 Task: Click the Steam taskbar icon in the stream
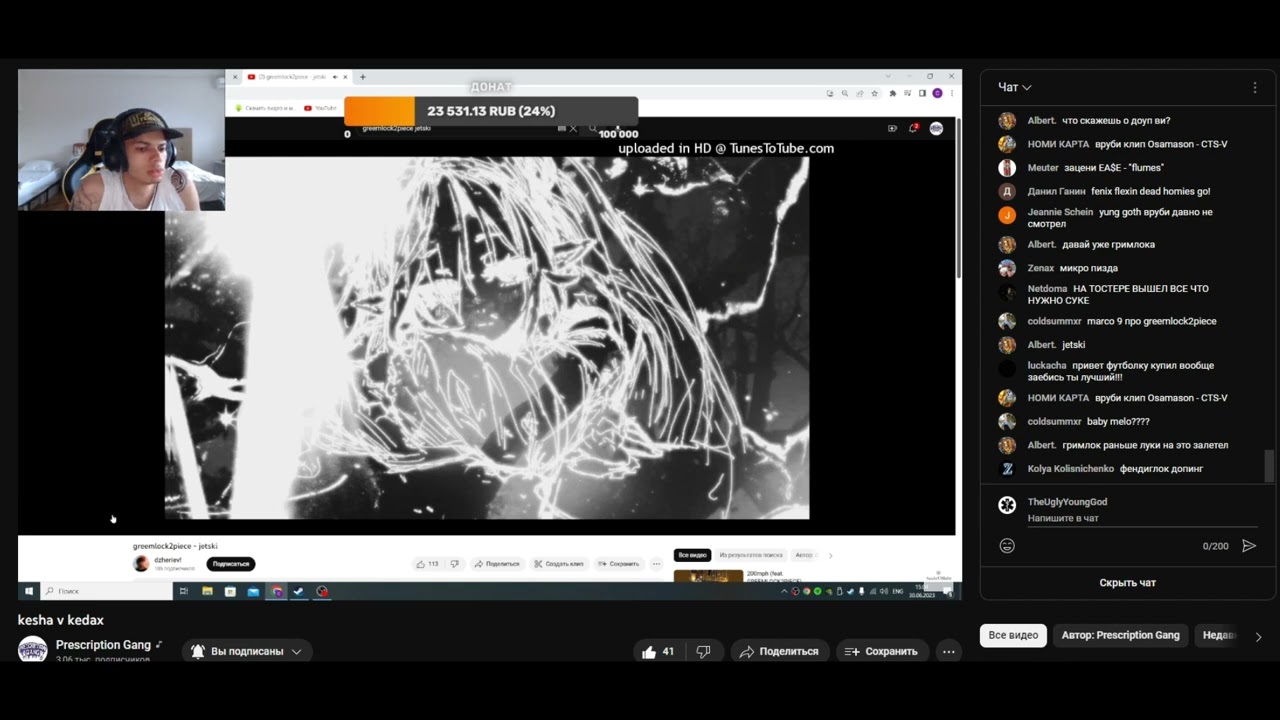tap(298, 592)
